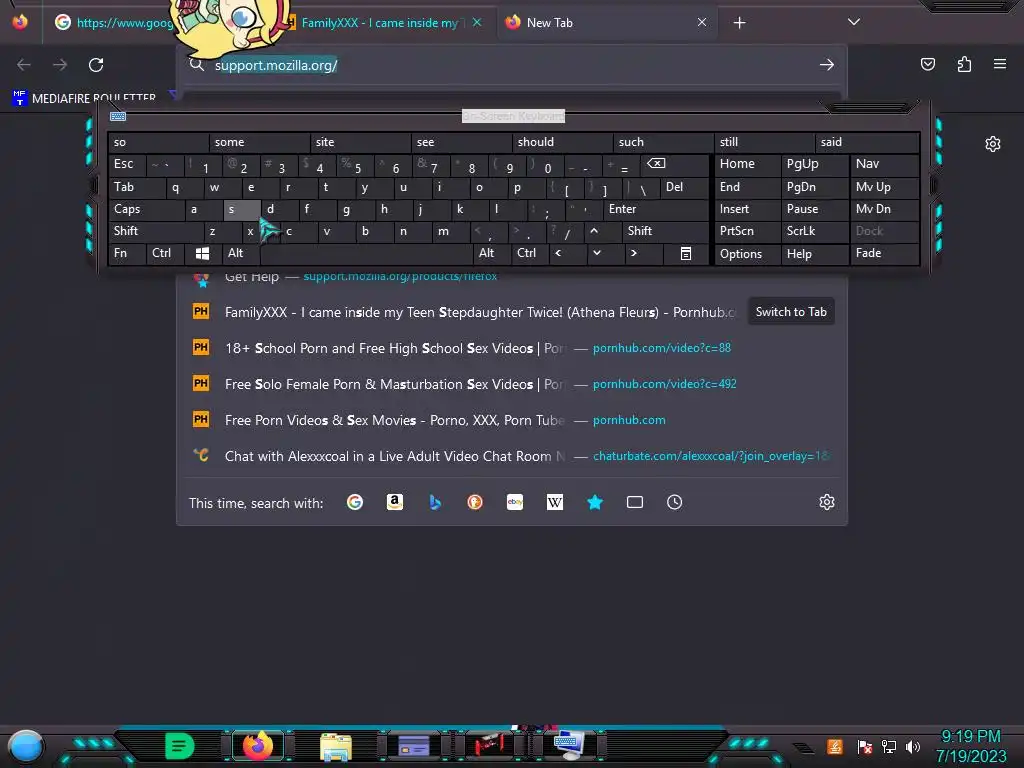Viewport: 1024px width, 768px height.
Task: Click the volume speaker tray icon
Action: click(913, 746)
